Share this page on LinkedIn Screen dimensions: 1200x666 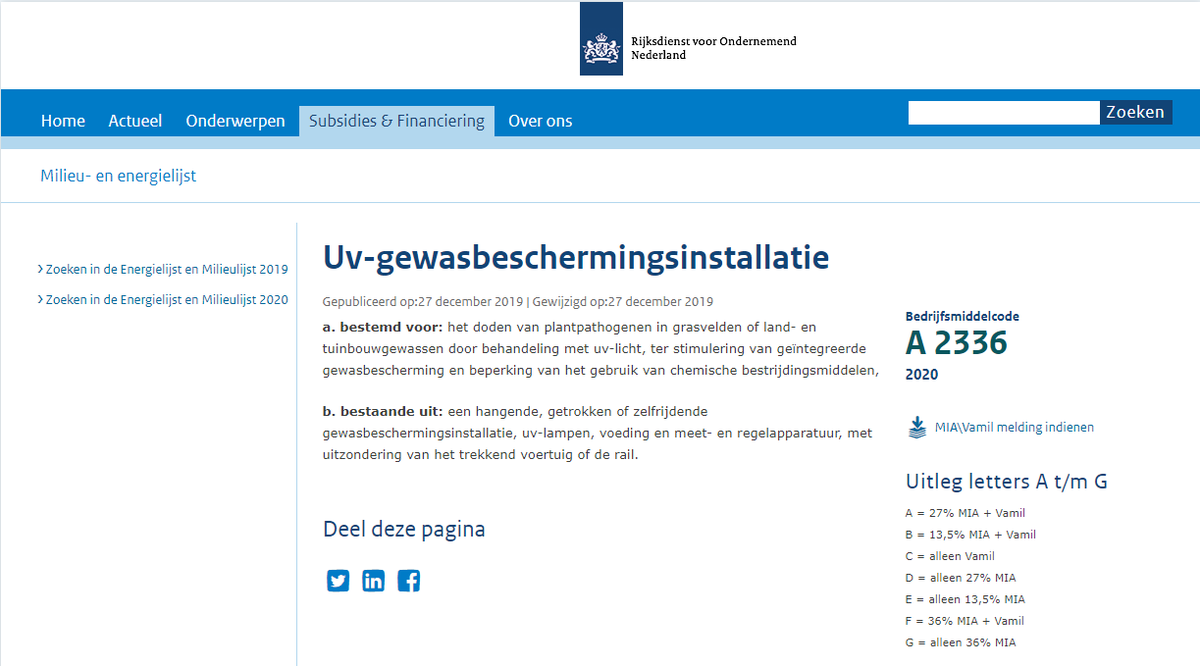(373, 580)
